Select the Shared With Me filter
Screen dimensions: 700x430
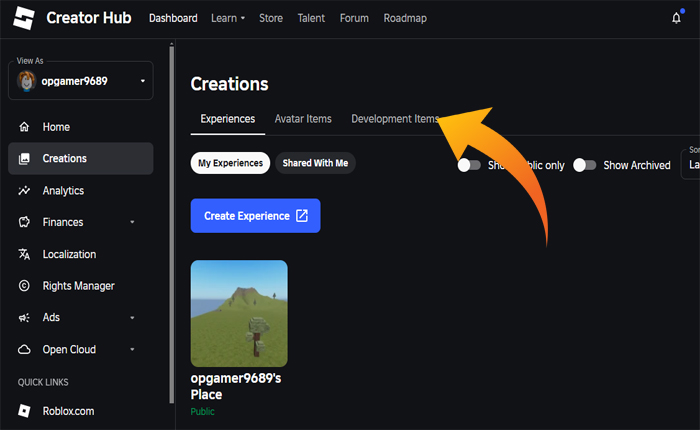tap(315, 163)
